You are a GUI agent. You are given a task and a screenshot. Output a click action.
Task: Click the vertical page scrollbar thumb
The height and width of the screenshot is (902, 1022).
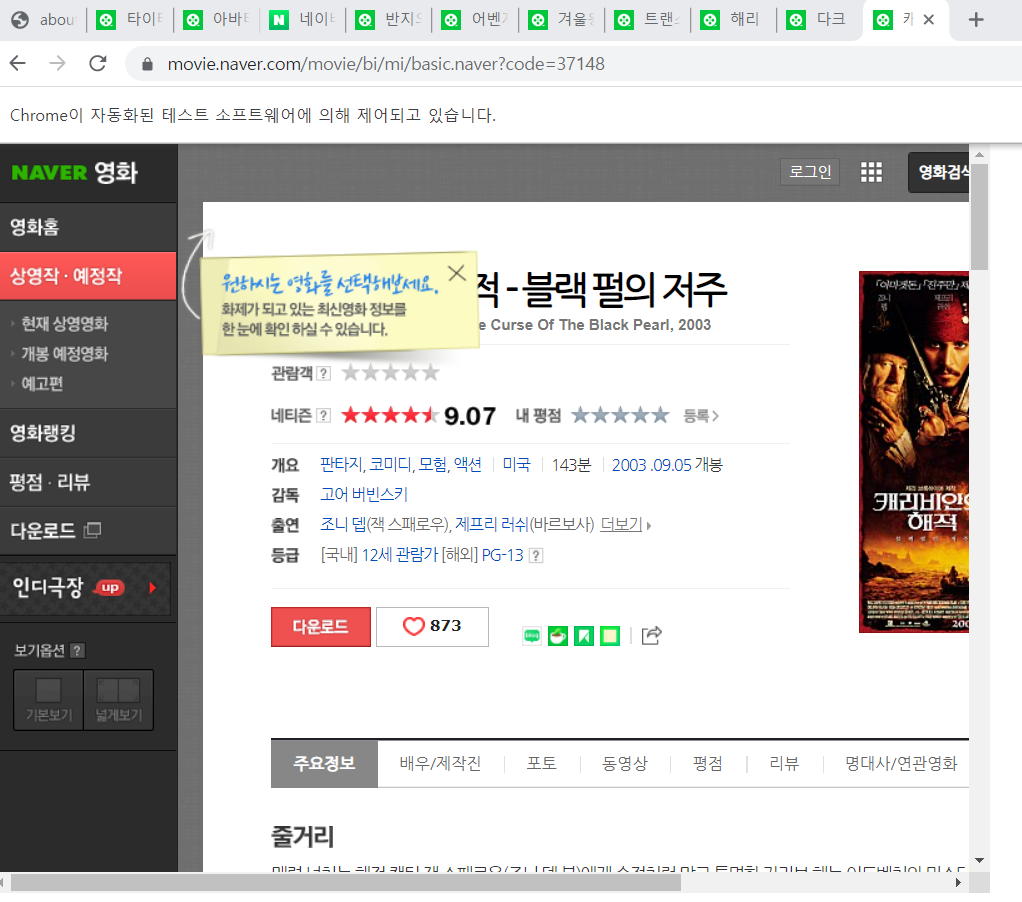(979, 216)
